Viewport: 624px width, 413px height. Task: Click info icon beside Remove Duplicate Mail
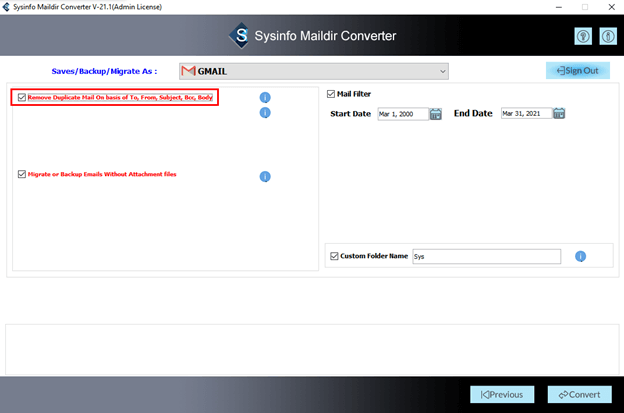[265, 97]
